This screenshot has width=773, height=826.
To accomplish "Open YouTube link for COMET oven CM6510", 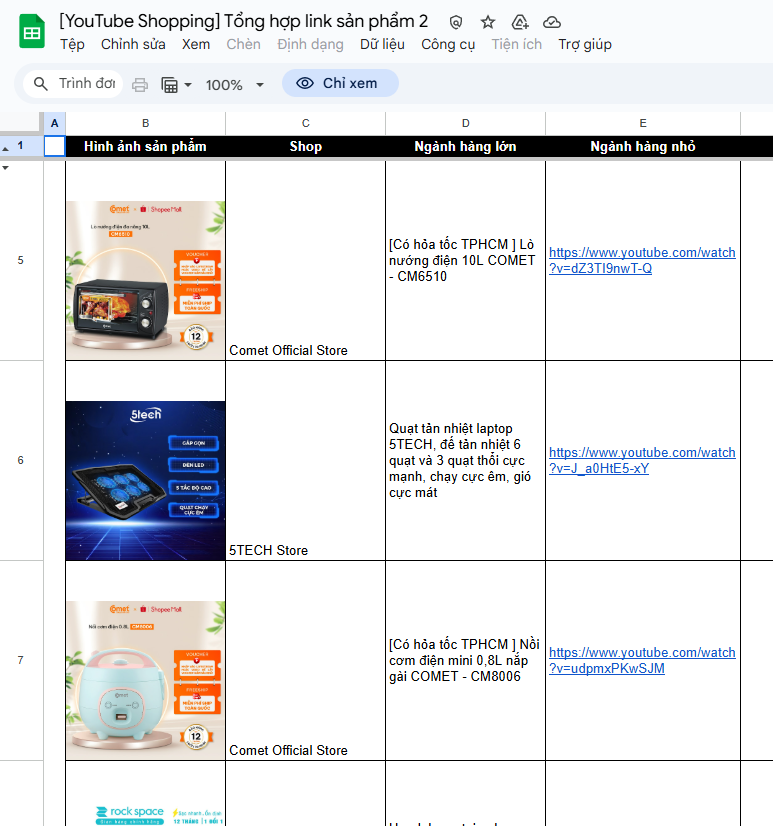I will (x=642, y=260).
